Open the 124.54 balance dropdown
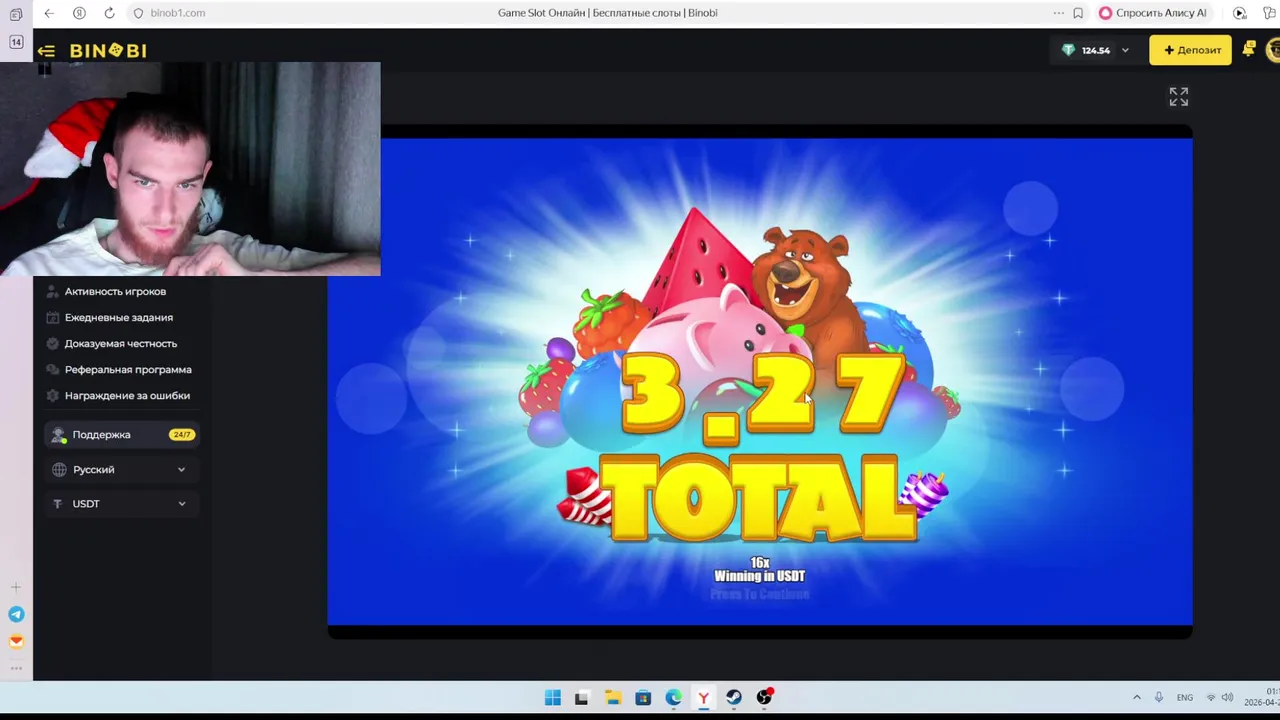Screen dimensions: 1280x720 (x=1095, y=50)
